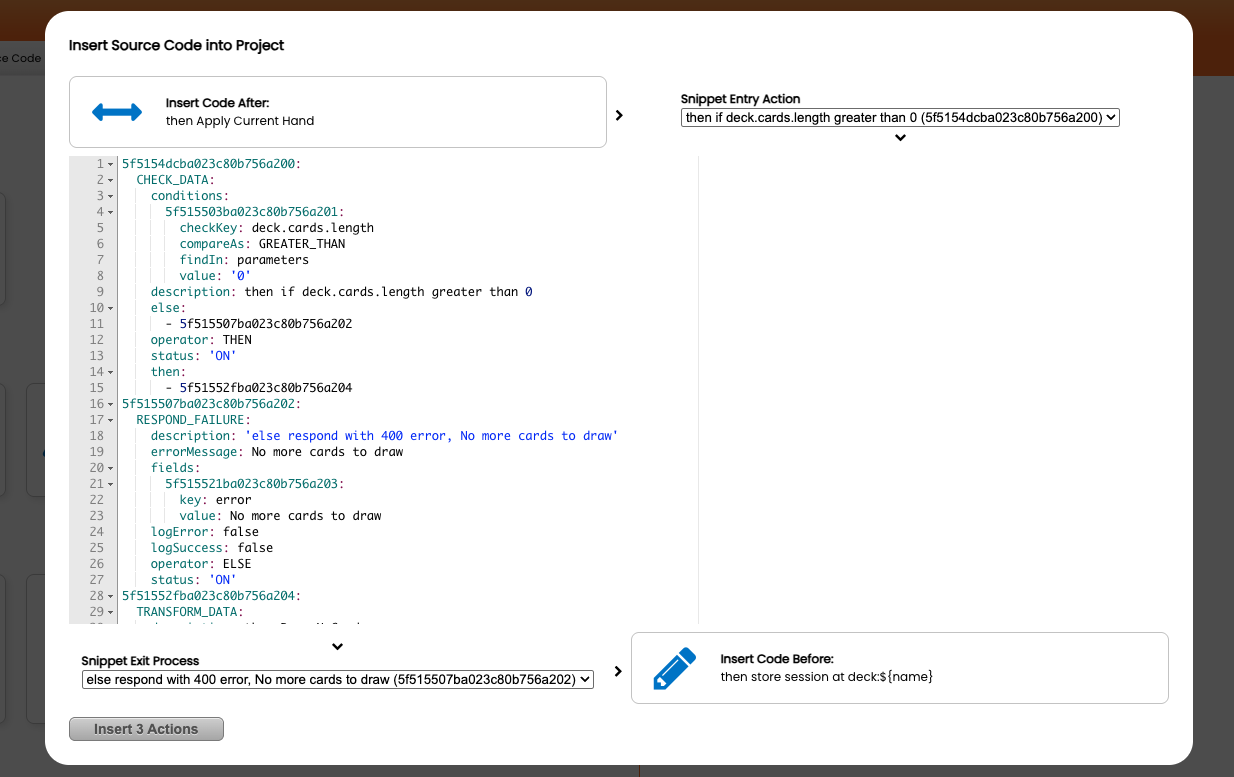1234x777 pixels.
Task: Click the line number 19 in editor gutter
Action: tap(97, 452)
